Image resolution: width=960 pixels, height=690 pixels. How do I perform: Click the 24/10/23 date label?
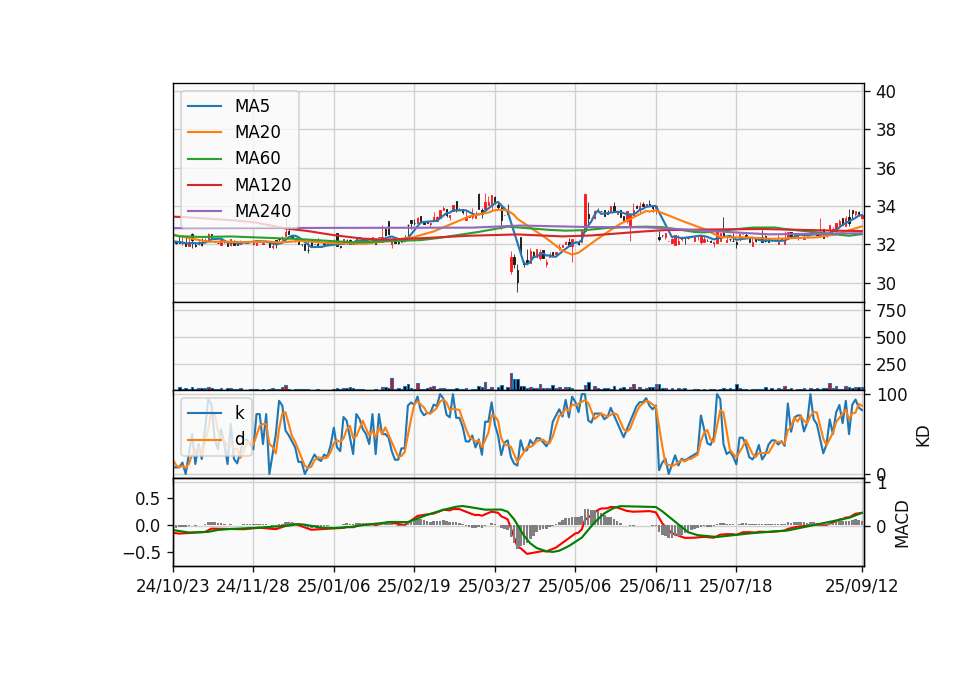[173, 586]
